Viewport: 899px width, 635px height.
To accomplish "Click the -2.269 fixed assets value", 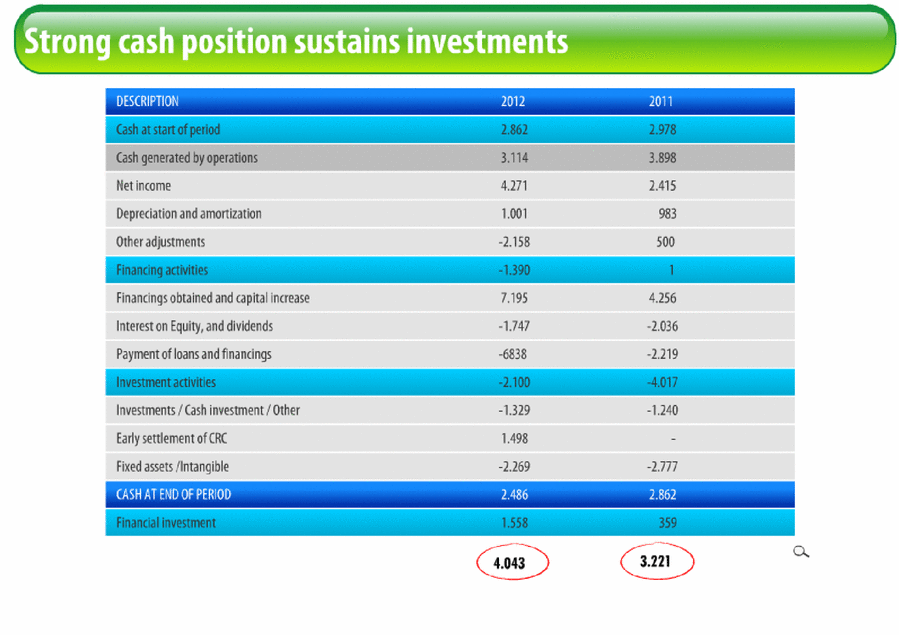I will point(514,467).
